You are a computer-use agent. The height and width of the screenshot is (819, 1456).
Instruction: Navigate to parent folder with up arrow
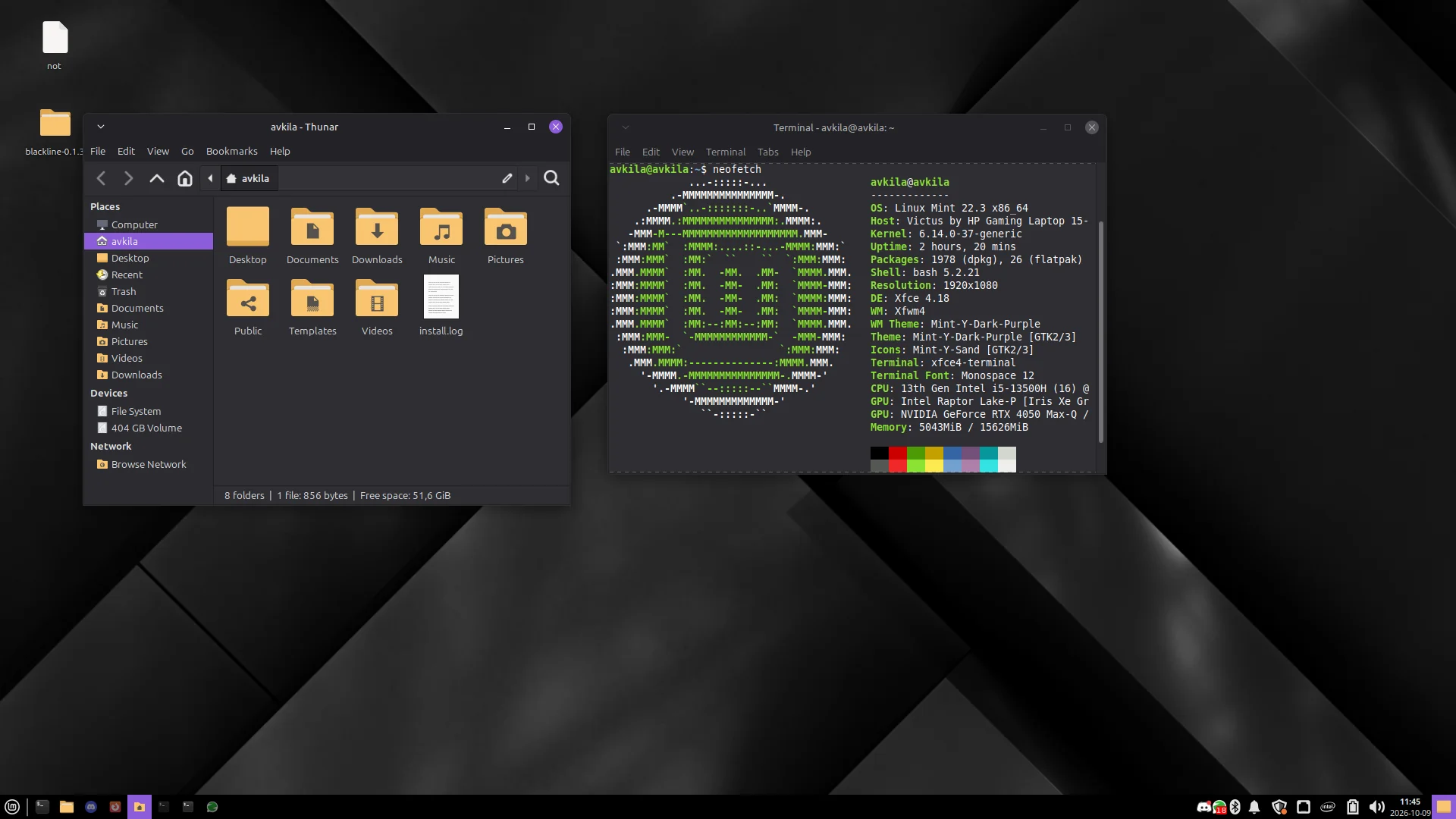[x=157, y=178]
